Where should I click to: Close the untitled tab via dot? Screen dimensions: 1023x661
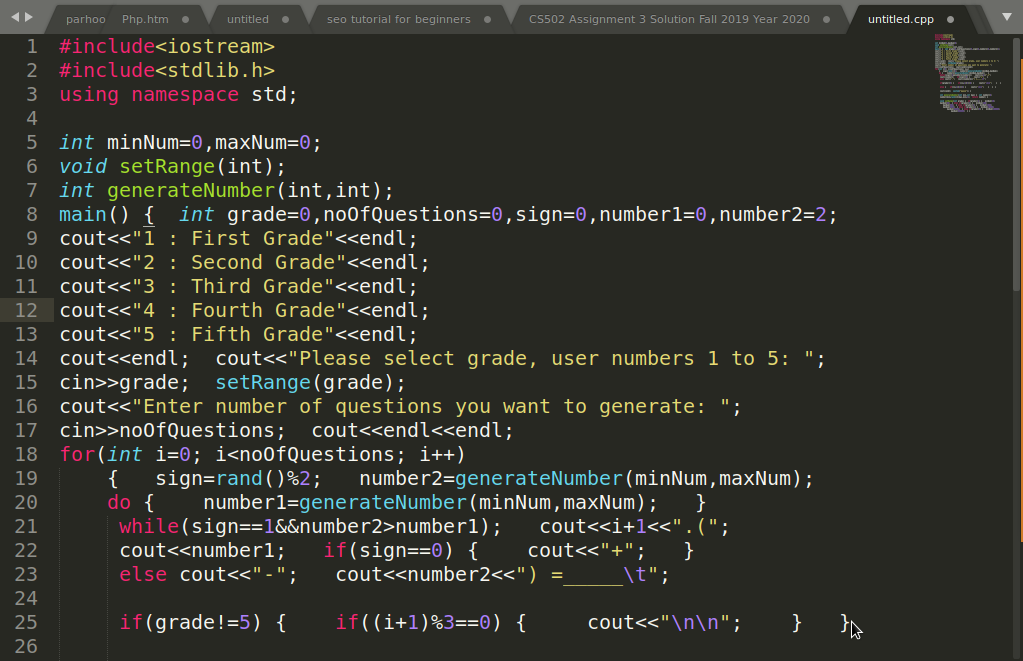(285, 20)
